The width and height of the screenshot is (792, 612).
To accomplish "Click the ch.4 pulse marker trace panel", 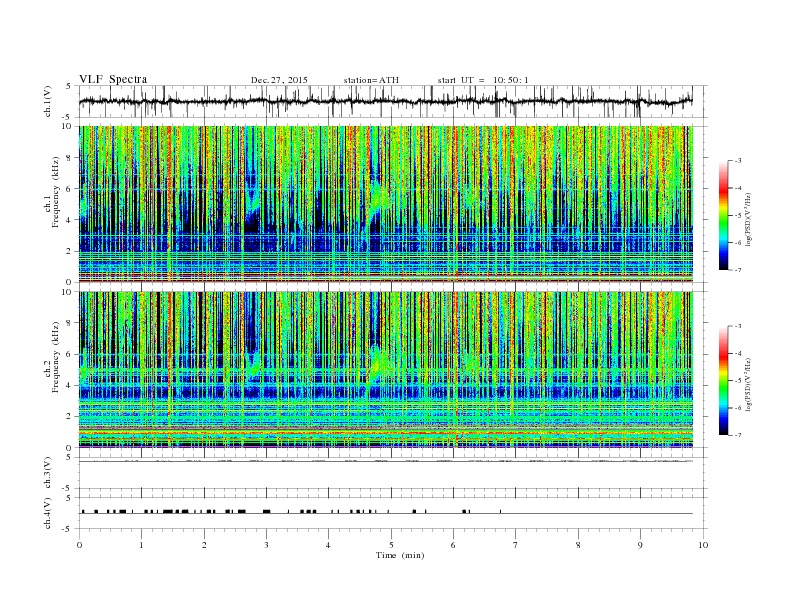I will [393, 513].
